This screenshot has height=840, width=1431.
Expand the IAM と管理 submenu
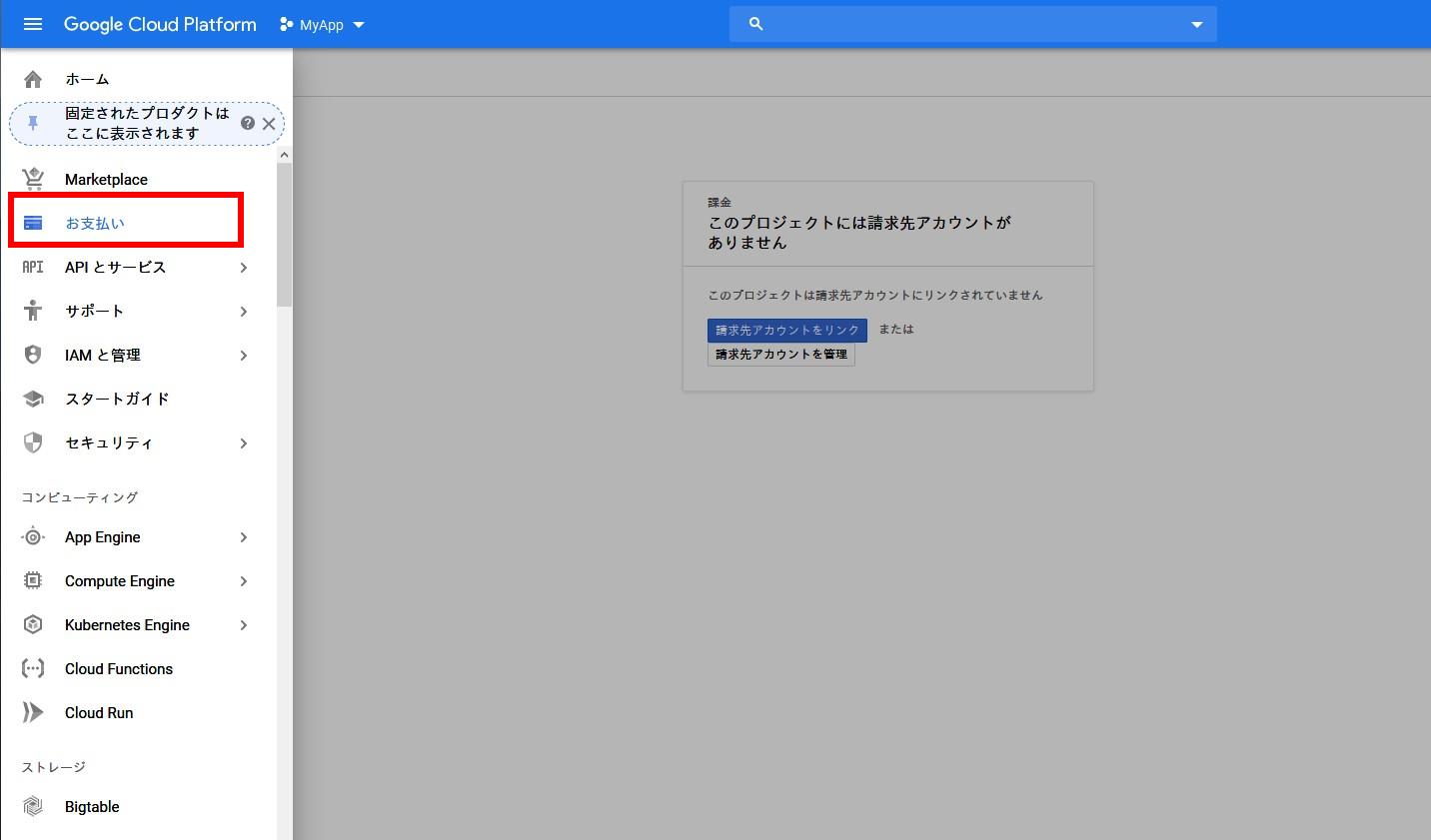243,356
